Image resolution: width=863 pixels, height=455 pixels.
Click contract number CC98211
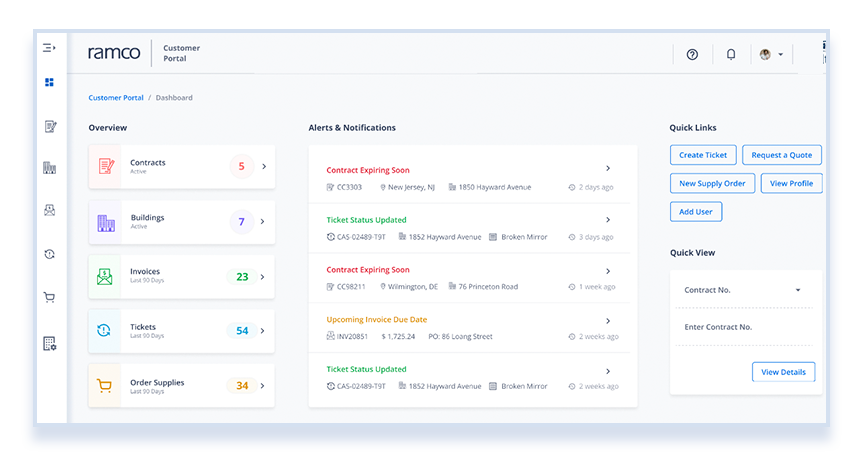coord(351,287)
